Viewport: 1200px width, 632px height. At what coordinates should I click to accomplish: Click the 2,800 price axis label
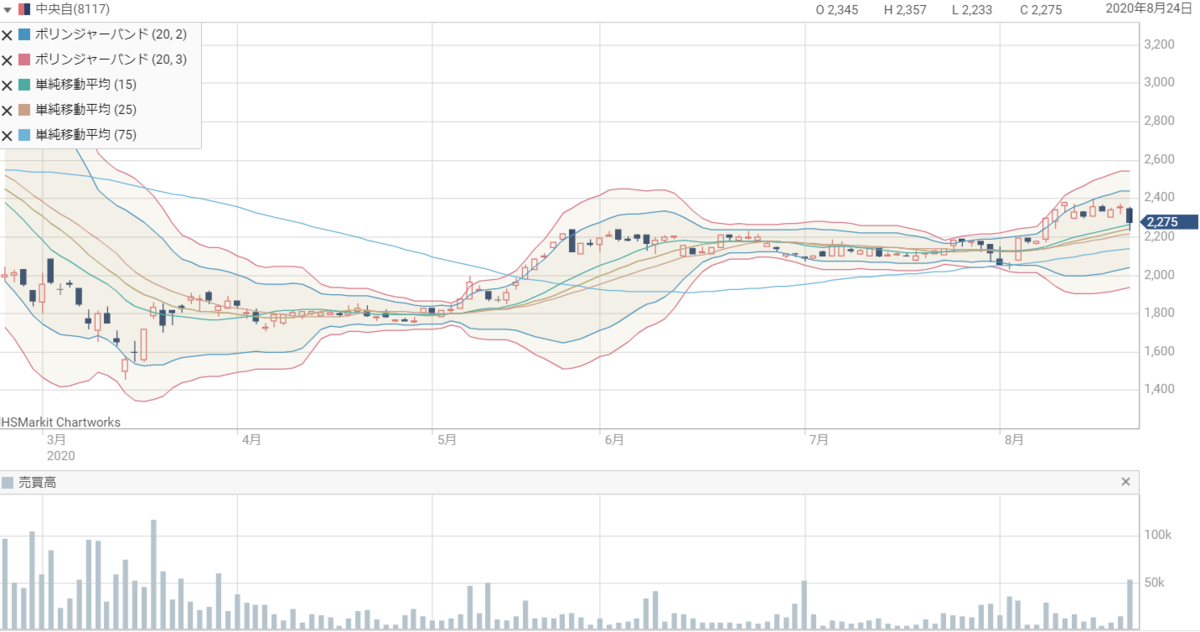point(1159,121)
